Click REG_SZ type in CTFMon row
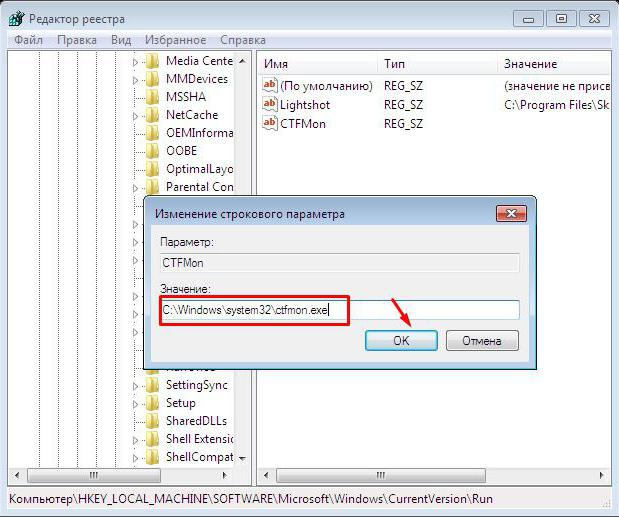 (403, 124)
